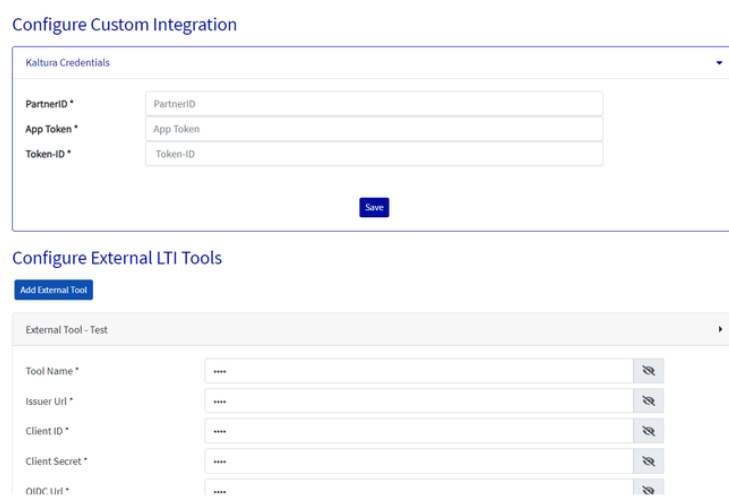Click into the App Token field
This screenshot has height=502, width=729.
pyautogui.click(x=374, y=129)
